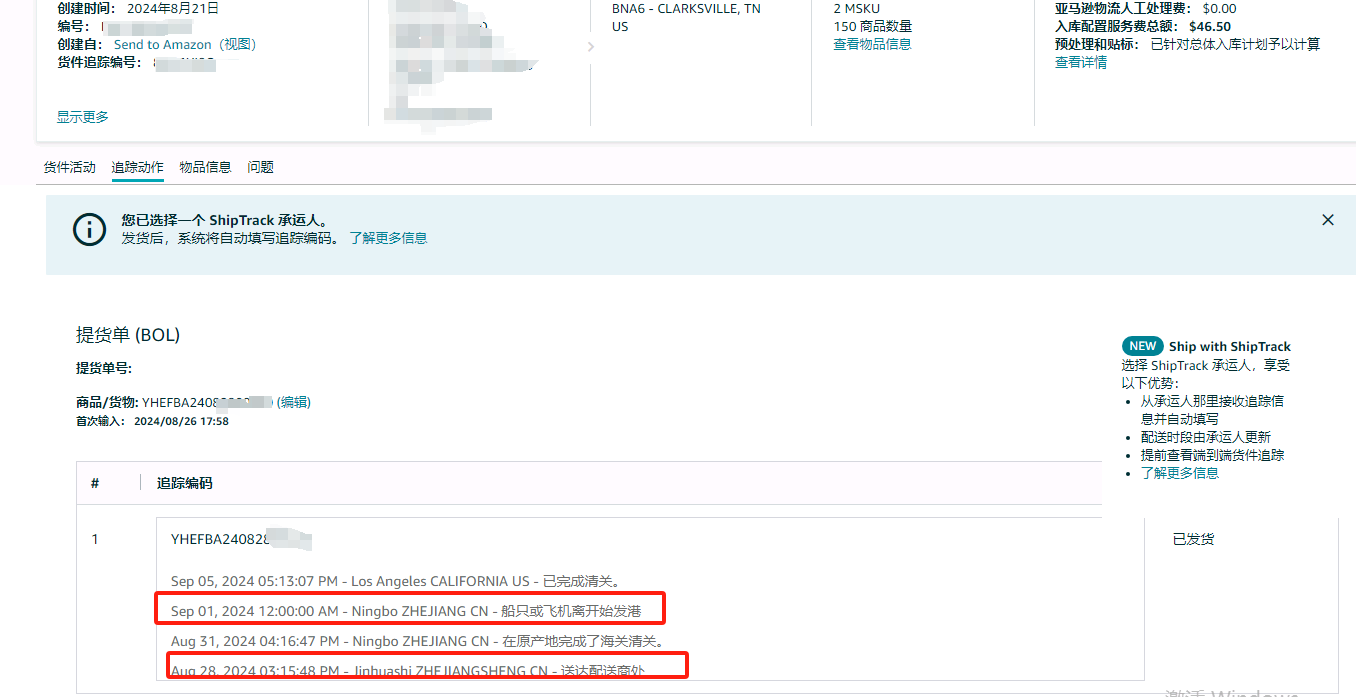Open 了解更多信息 in ShipTrack sidebar
Image resolution: width=1356 pixels, height=697 pixels.
[1180, 473]
